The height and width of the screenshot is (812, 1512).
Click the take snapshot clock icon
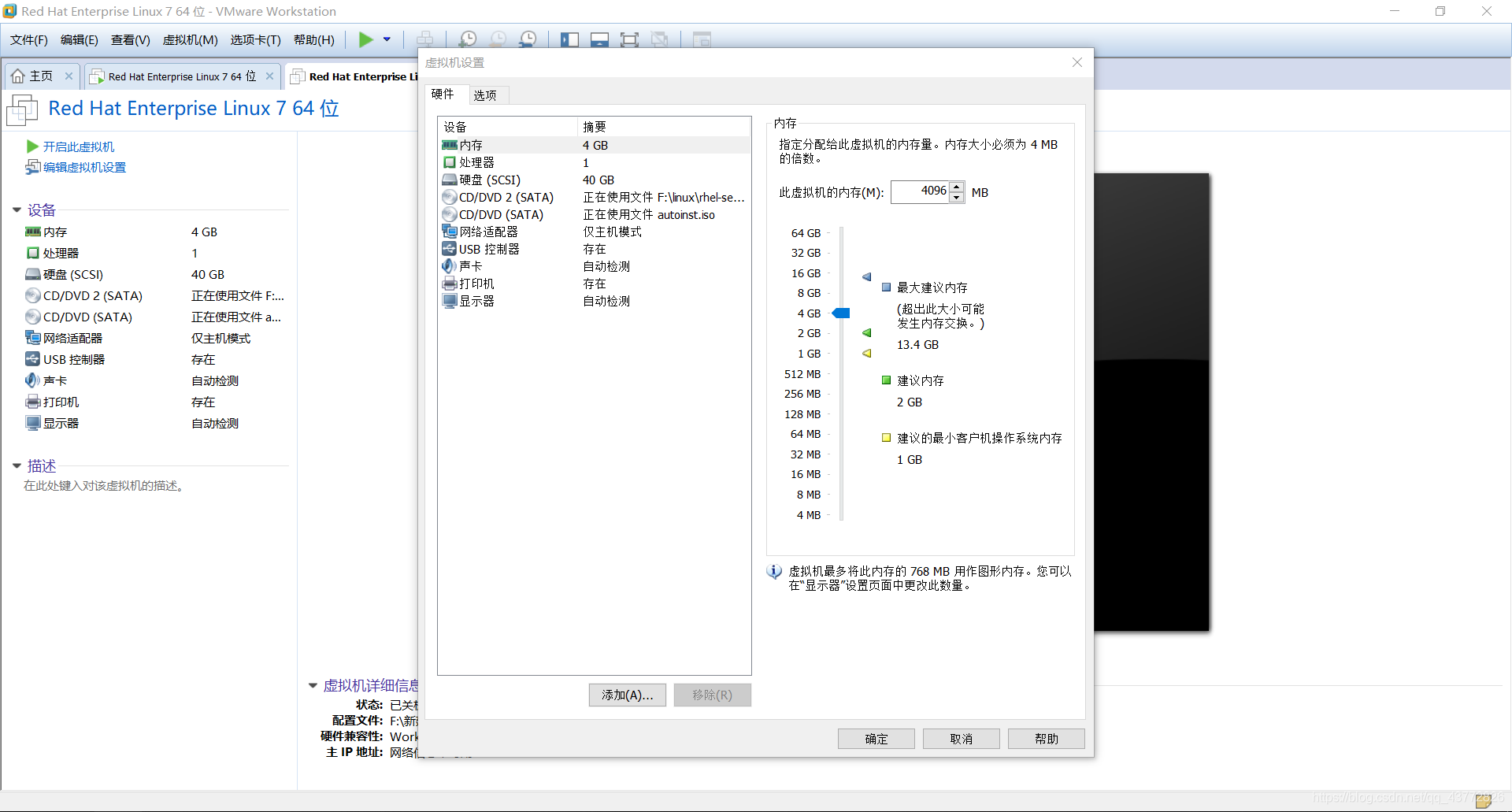(468, 39)
